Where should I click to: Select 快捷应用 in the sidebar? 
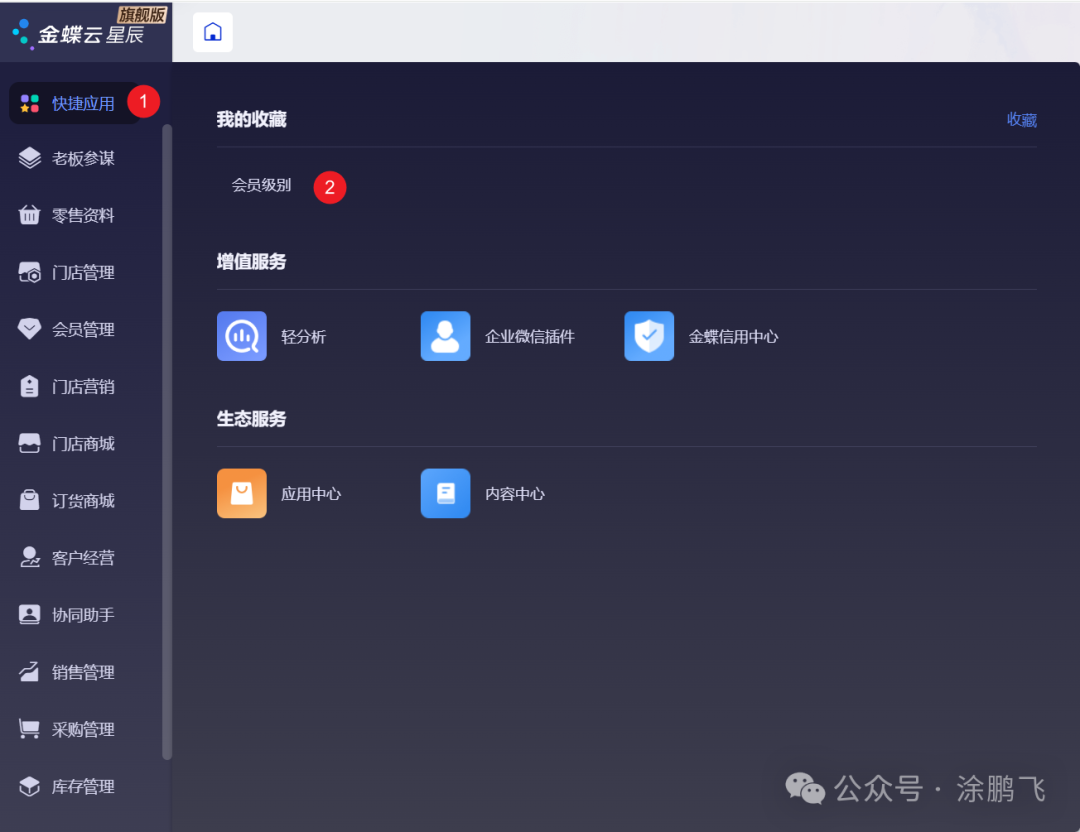tap(82, 103)
